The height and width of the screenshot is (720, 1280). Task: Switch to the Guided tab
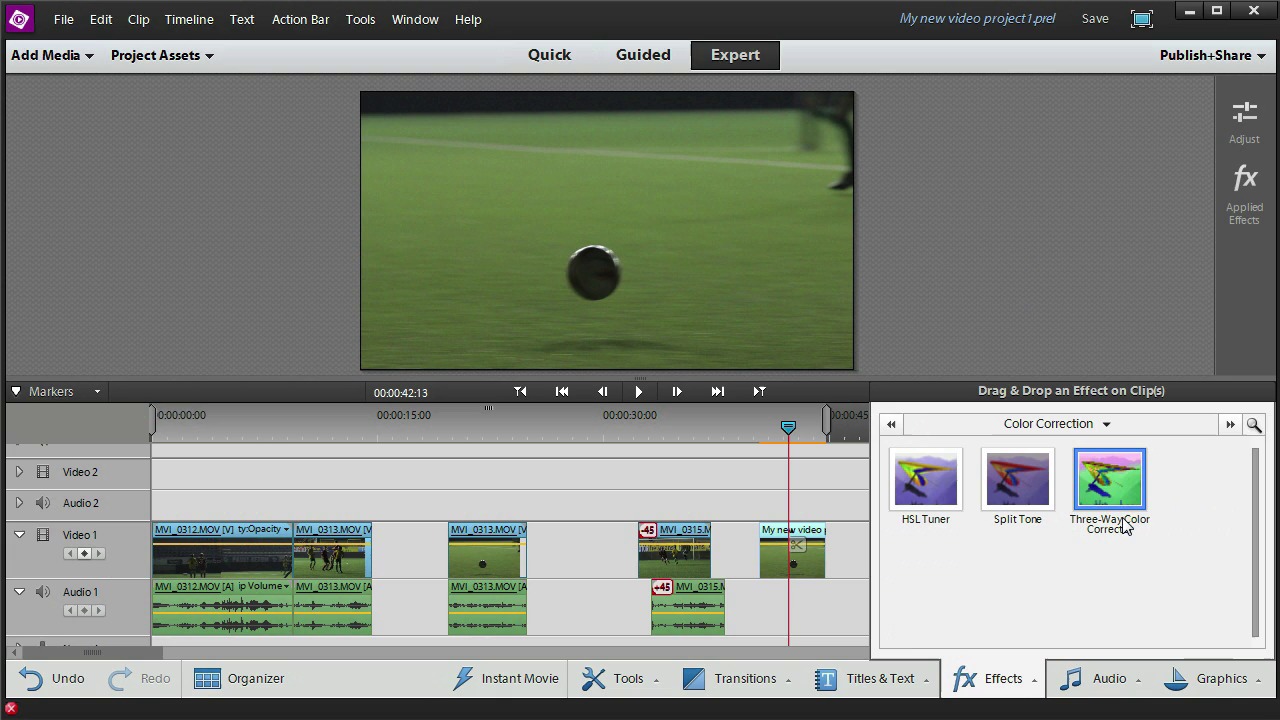[x=643, y=55]
